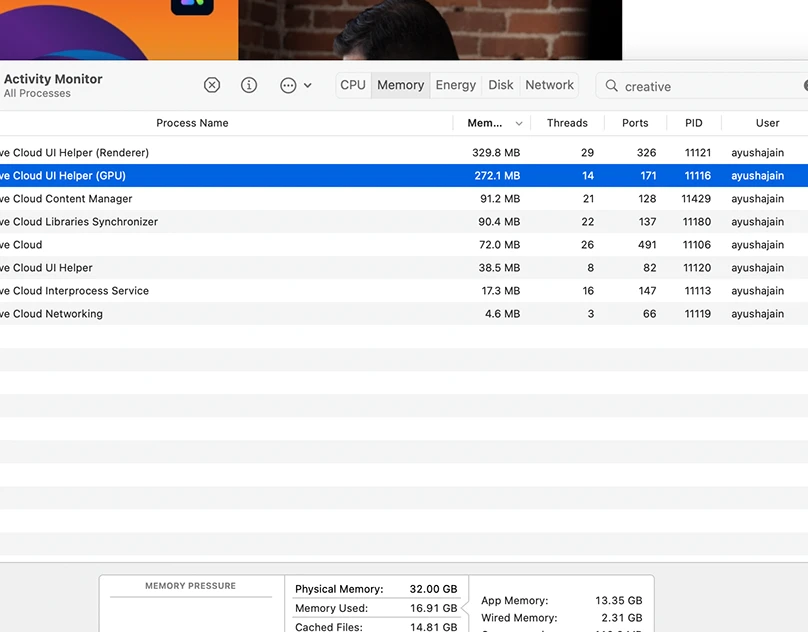Sort by PID column header
The image size is (808, 632).
click(x=694, y=124)
